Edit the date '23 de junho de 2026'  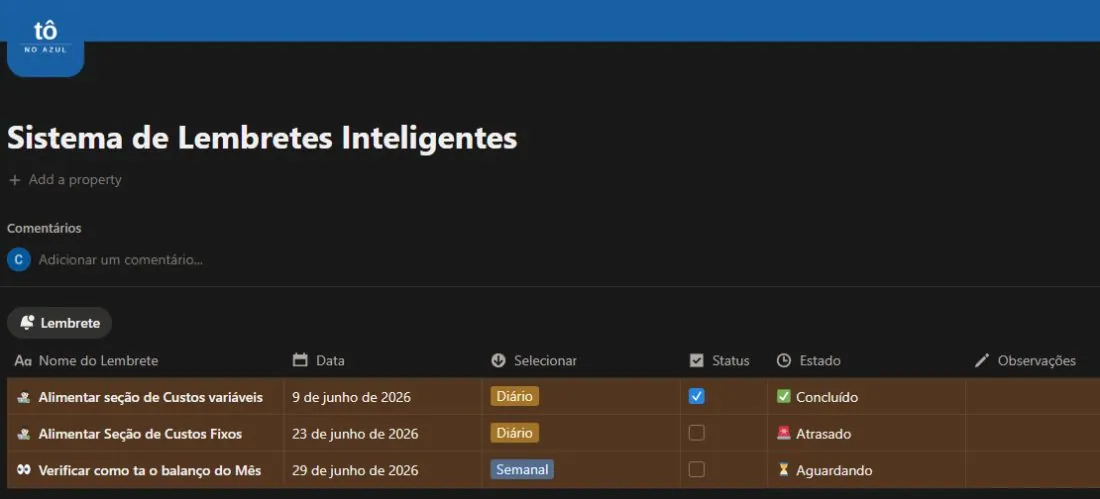pyautogui.click(x=356, y=434)
